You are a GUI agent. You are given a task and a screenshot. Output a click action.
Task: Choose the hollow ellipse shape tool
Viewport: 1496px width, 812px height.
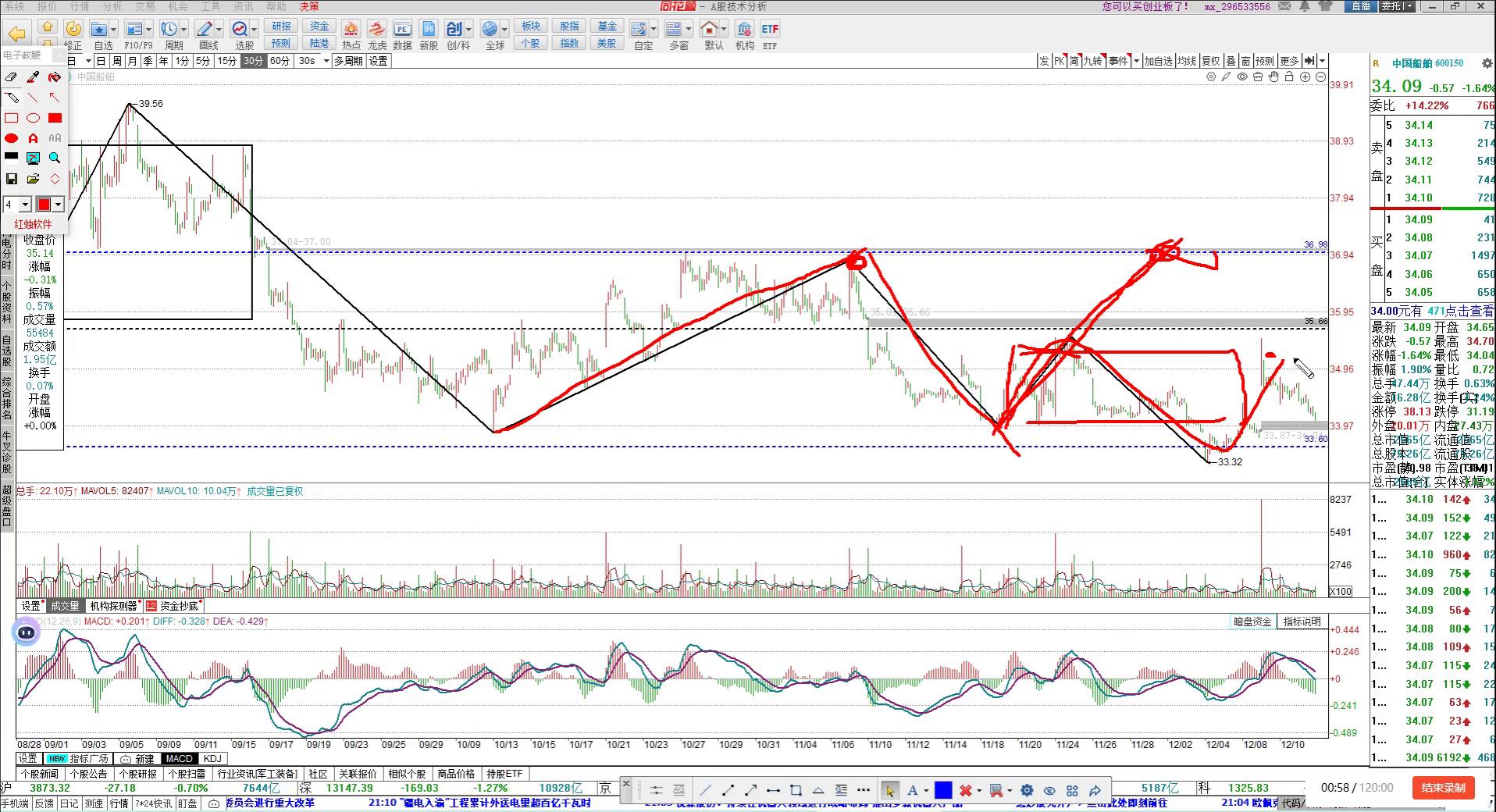tap(33, 118)
